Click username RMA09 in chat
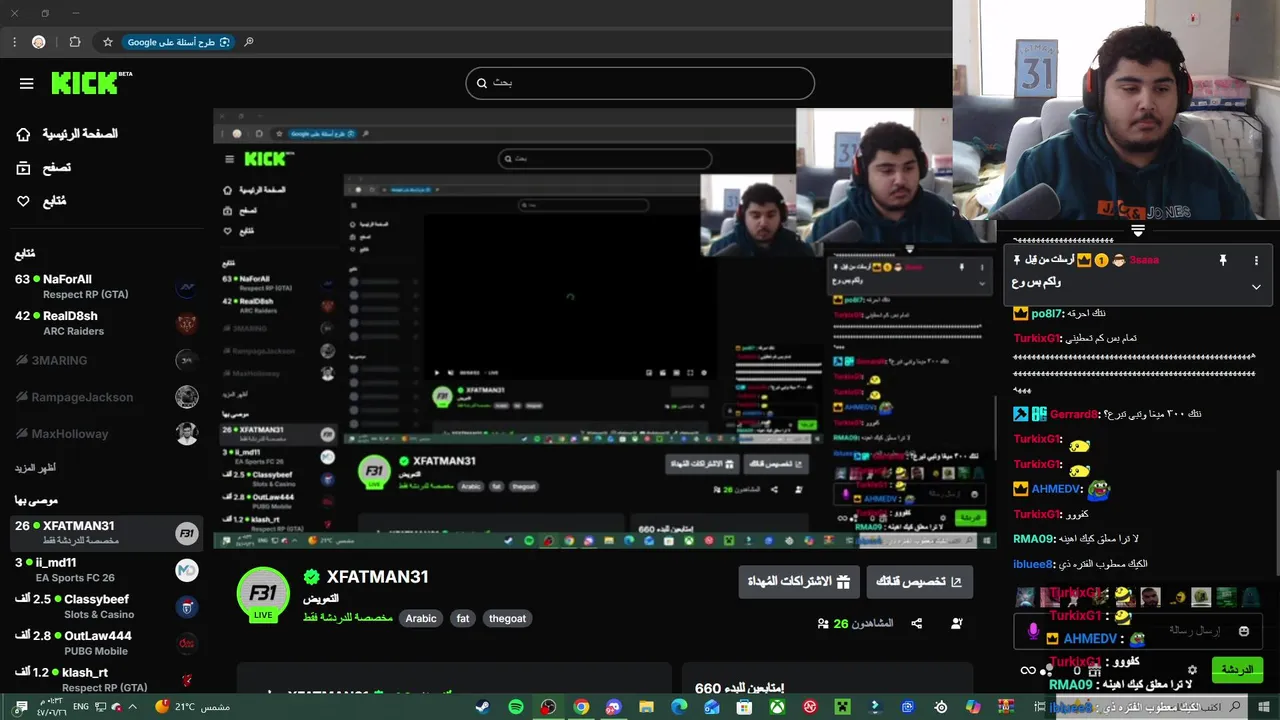This screenshot has width=1280, height=720. (x=1034, y=539)
